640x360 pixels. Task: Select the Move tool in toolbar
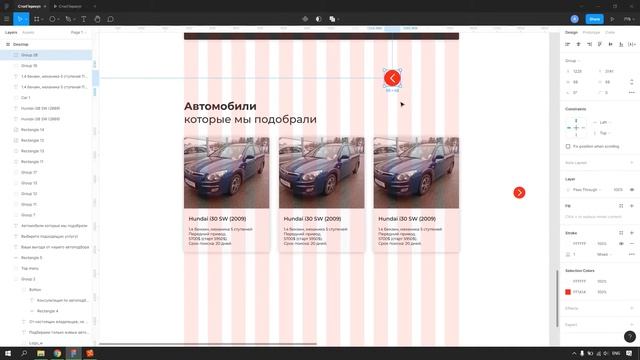pyautogui.click(x=20, y=19)
